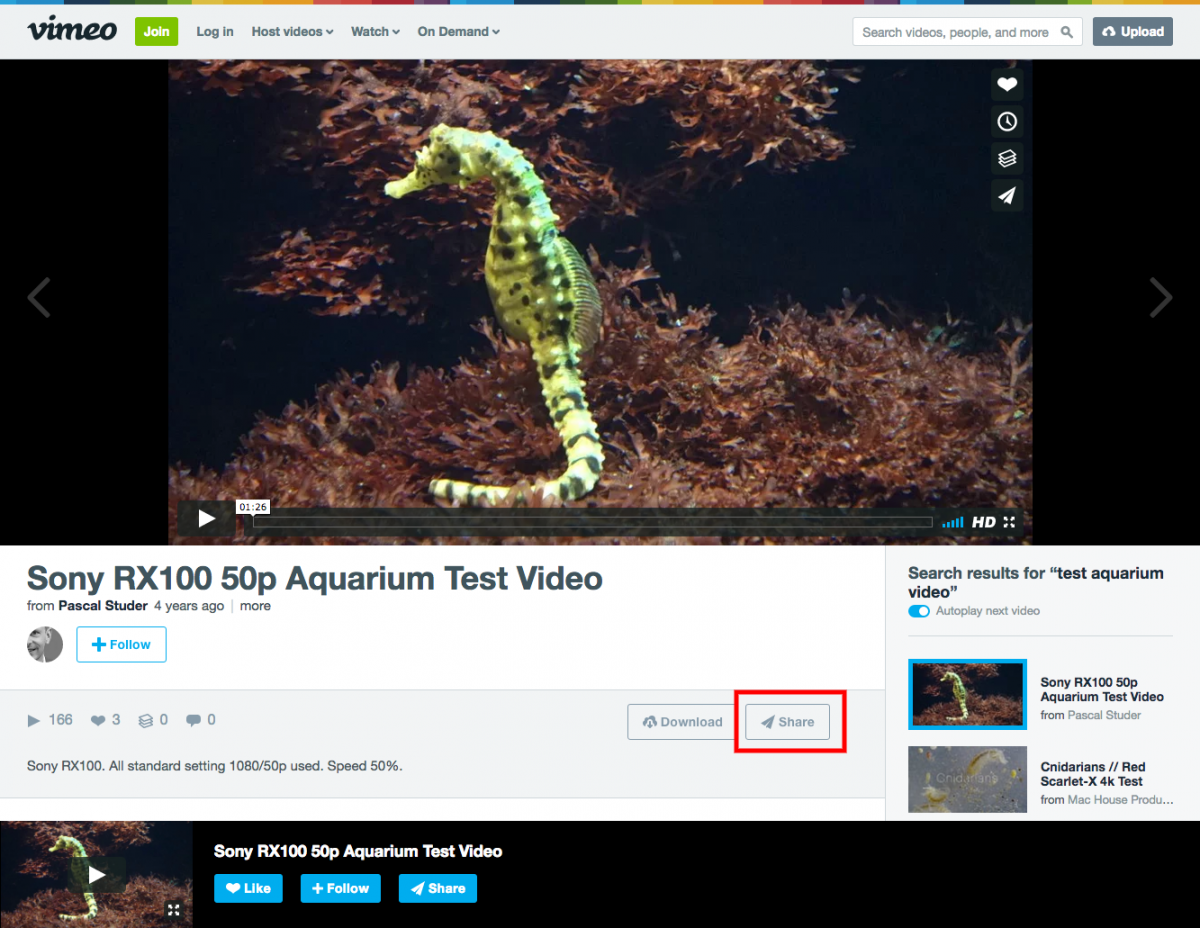The height and width of the screenshot is (928, 1200).
Task: Toggle Autoplay next video switch
Action: (919, 611)
